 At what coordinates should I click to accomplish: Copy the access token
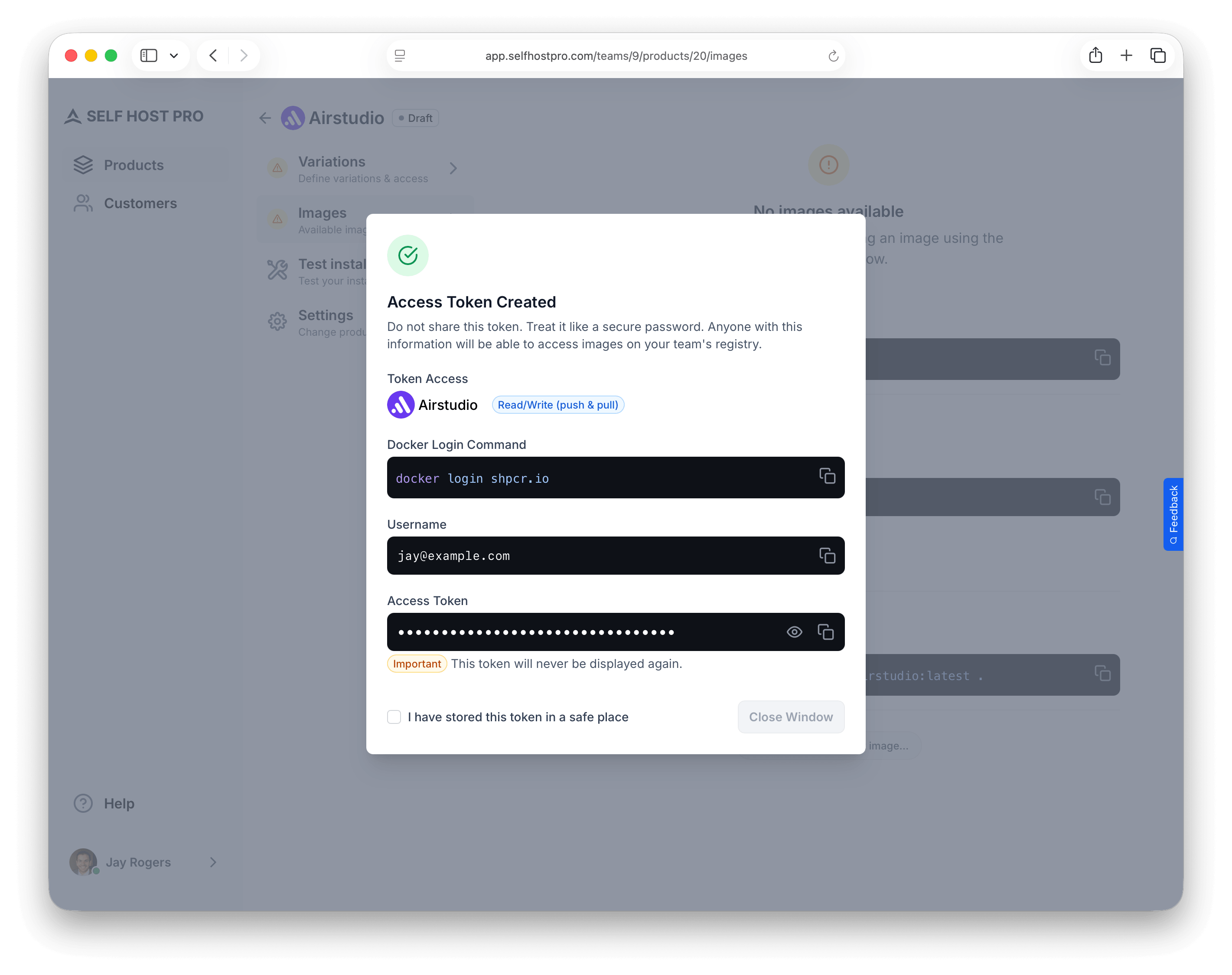click(826, 632)
